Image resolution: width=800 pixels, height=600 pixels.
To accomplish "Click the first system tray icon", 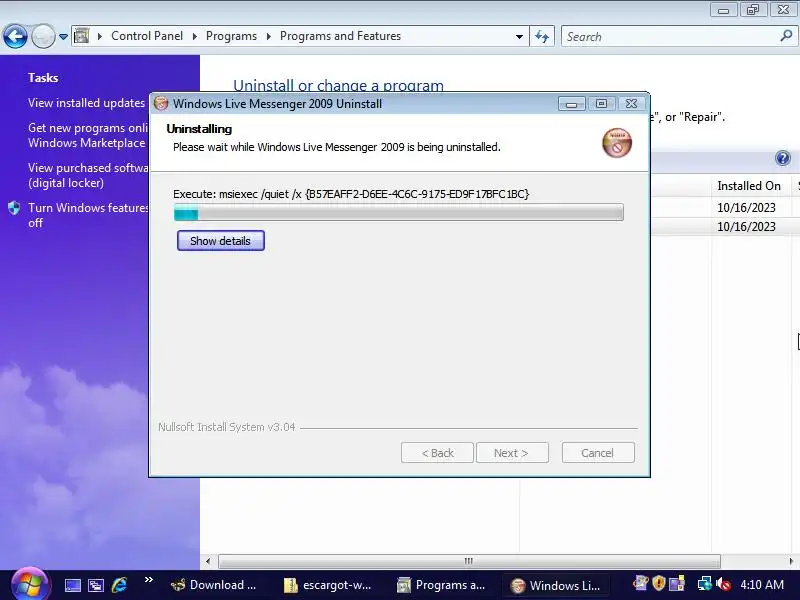I will tap(640, 583).
